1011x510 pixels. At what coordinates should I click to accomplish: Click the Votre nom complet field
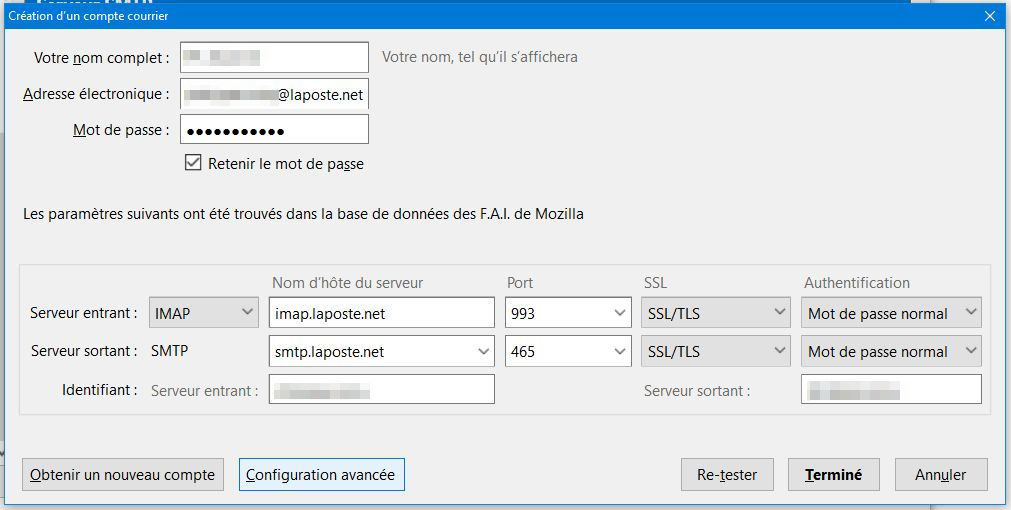click(274, 57)
